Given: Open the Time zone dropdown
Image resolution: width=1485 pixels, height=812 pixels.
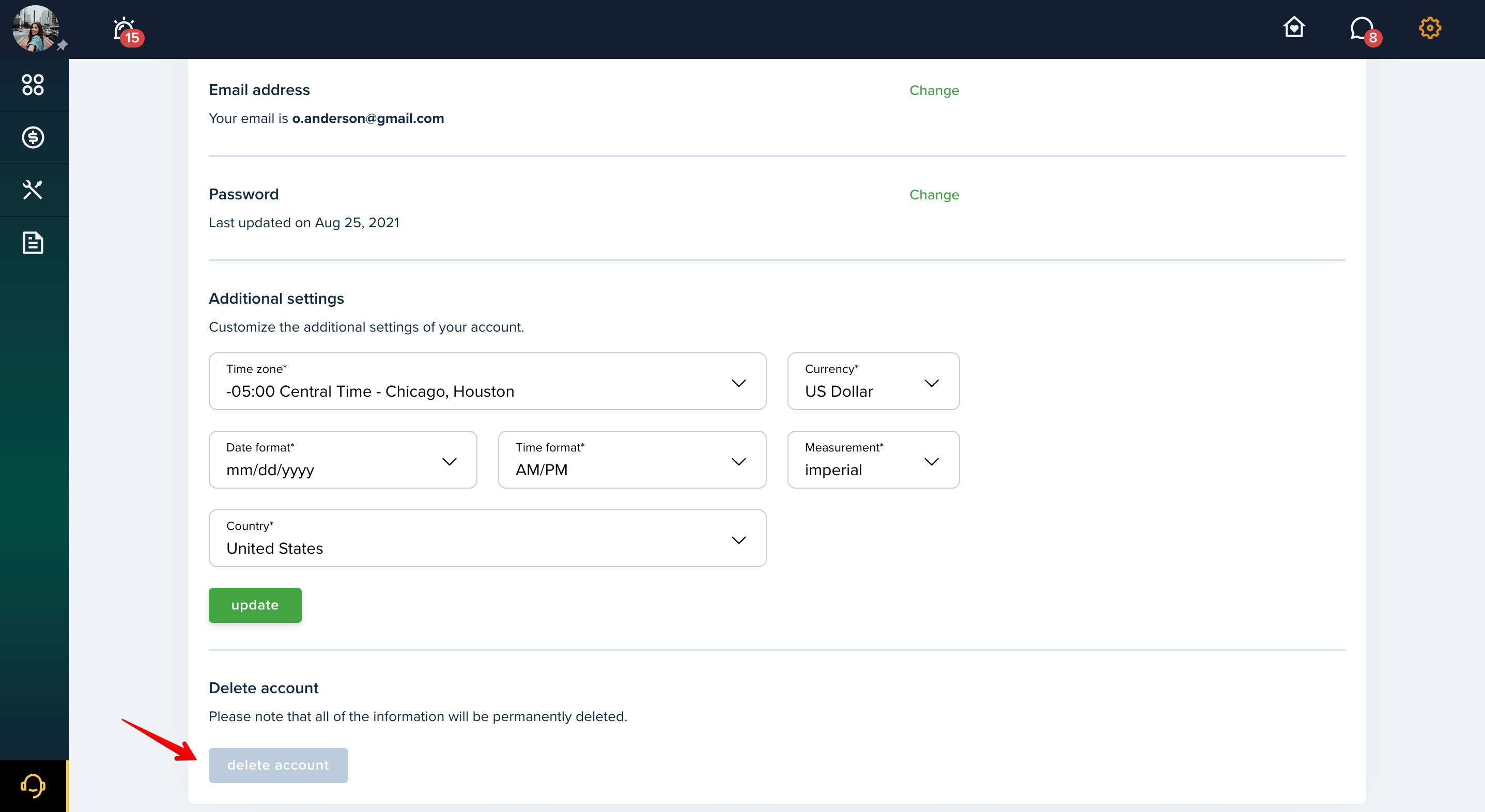Looking at the screenshot, I should coord(487,381).
